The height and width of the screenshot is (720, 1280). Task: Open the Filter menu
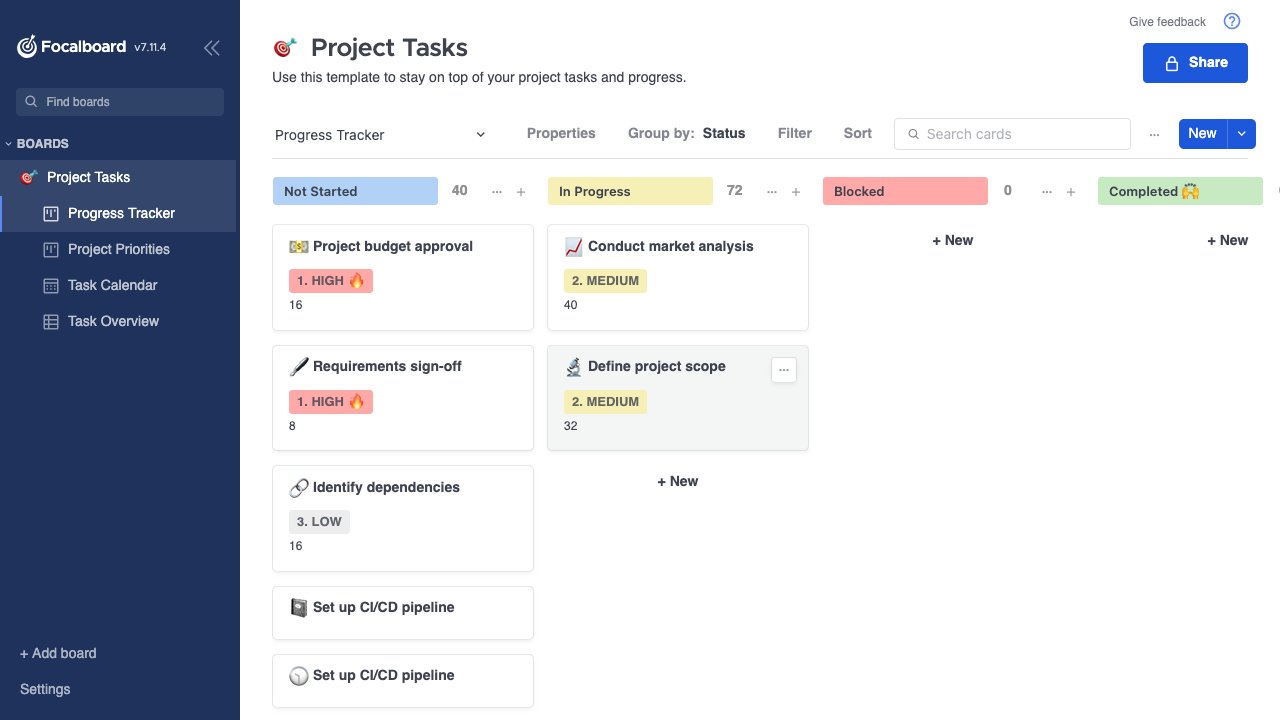[795, 134]
